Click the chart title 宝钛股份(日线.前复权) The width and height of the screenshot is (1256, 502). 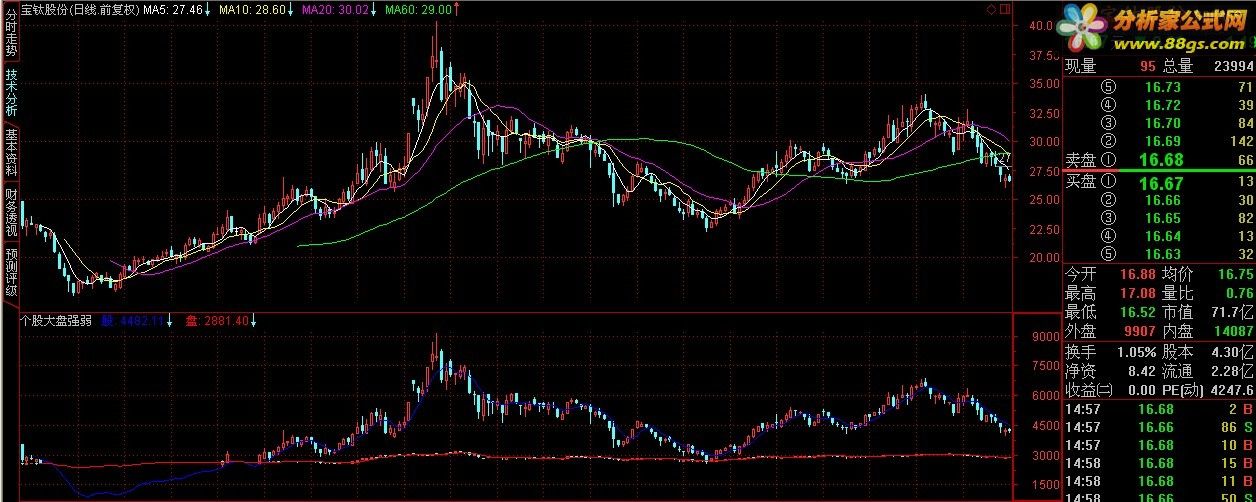[x=79, y=8]
